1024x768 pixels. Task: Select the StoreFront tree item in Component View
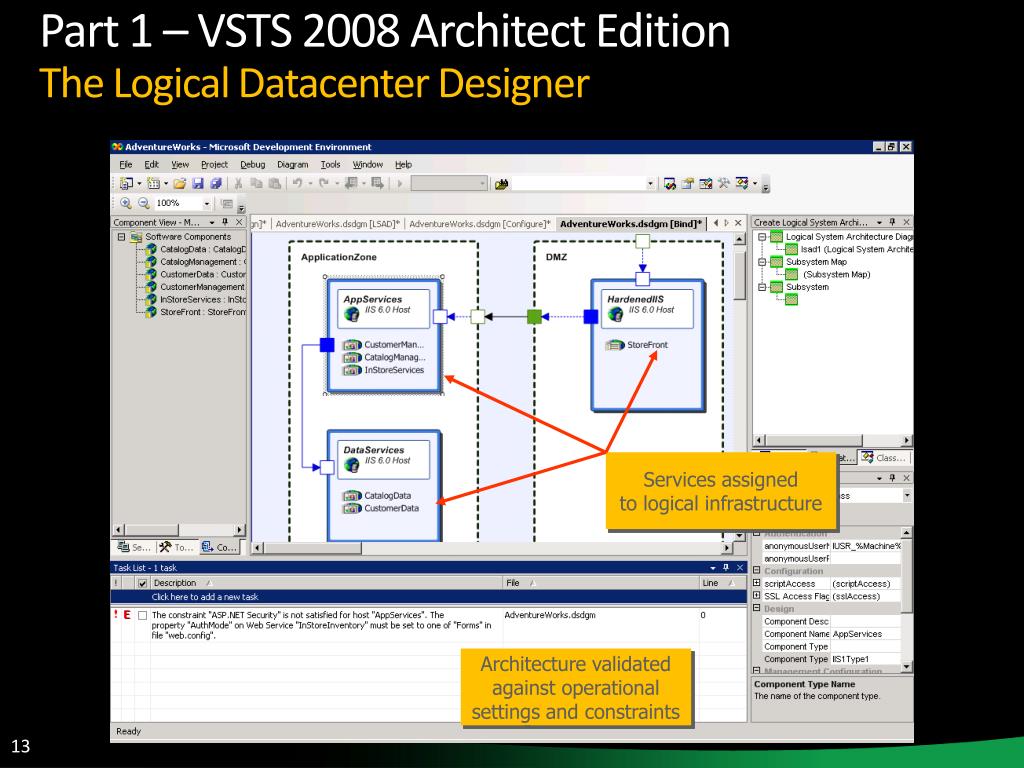coord(197,312)
